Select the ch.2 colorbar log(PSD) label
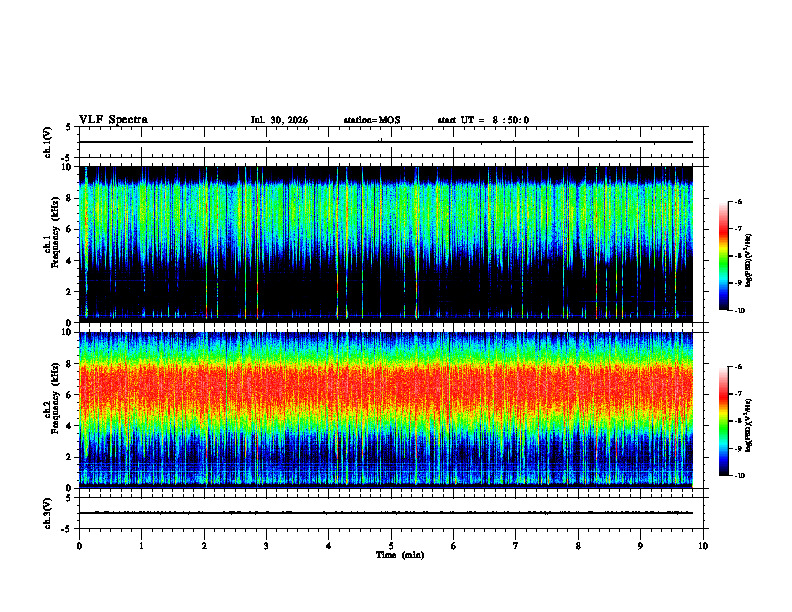 pos(748,425)
